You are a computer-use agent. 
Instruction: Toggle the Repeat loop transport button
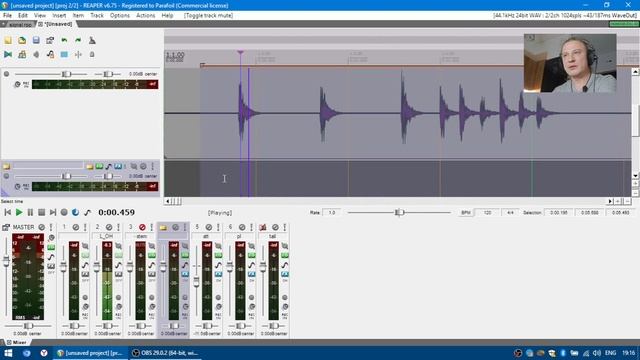tap(76, 212)
